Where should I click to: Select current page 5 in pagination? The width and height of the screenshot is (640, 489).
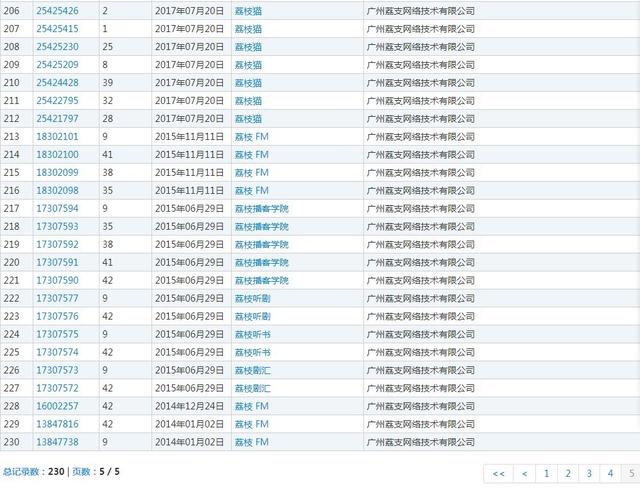[x=631, y=473]
